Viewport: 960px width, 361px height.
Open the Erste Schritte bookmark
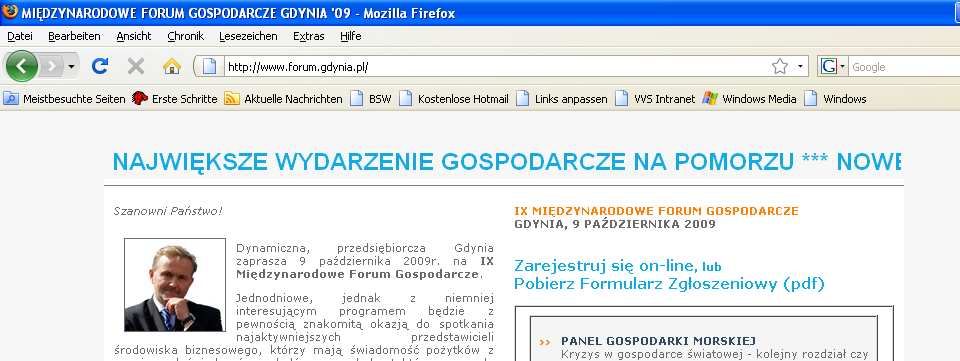pos(174,99)
